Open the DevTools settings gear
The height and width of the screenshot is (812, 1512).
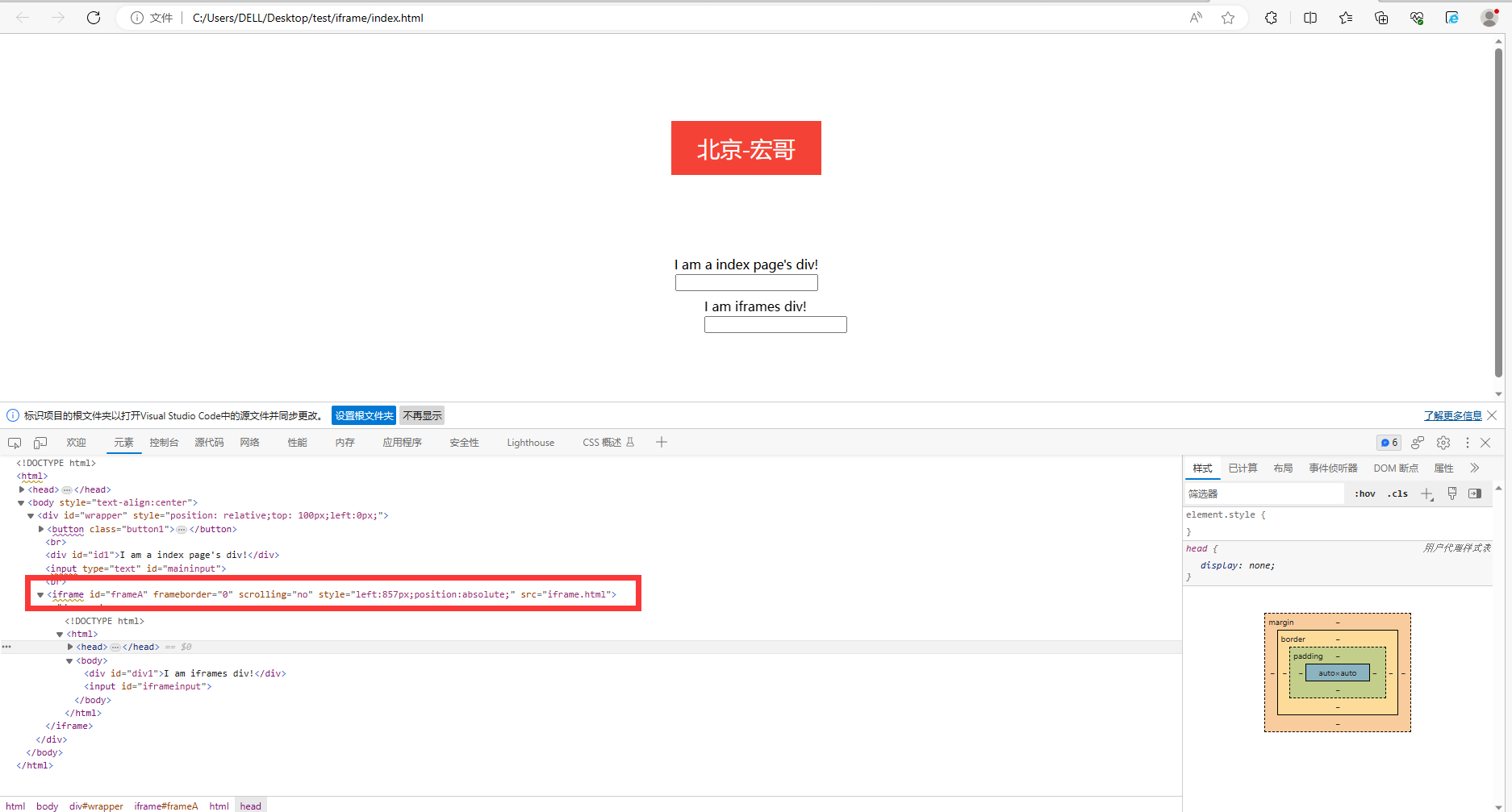pyautogui.click(x=1443, y=443)
